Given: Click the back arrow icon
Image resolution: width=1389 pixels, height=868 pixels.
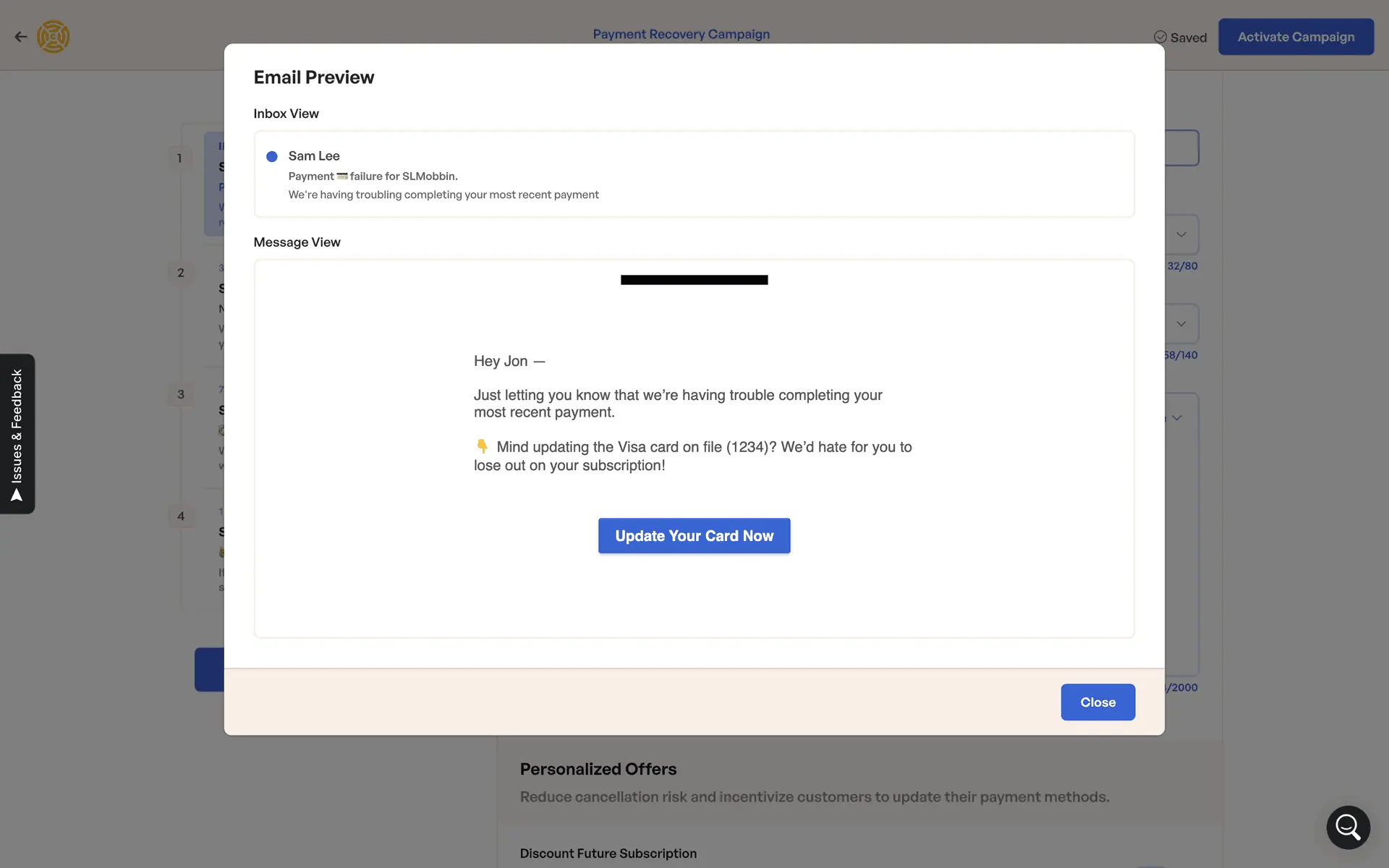Looking at the screenshot, I should click(x=21, y=37).
